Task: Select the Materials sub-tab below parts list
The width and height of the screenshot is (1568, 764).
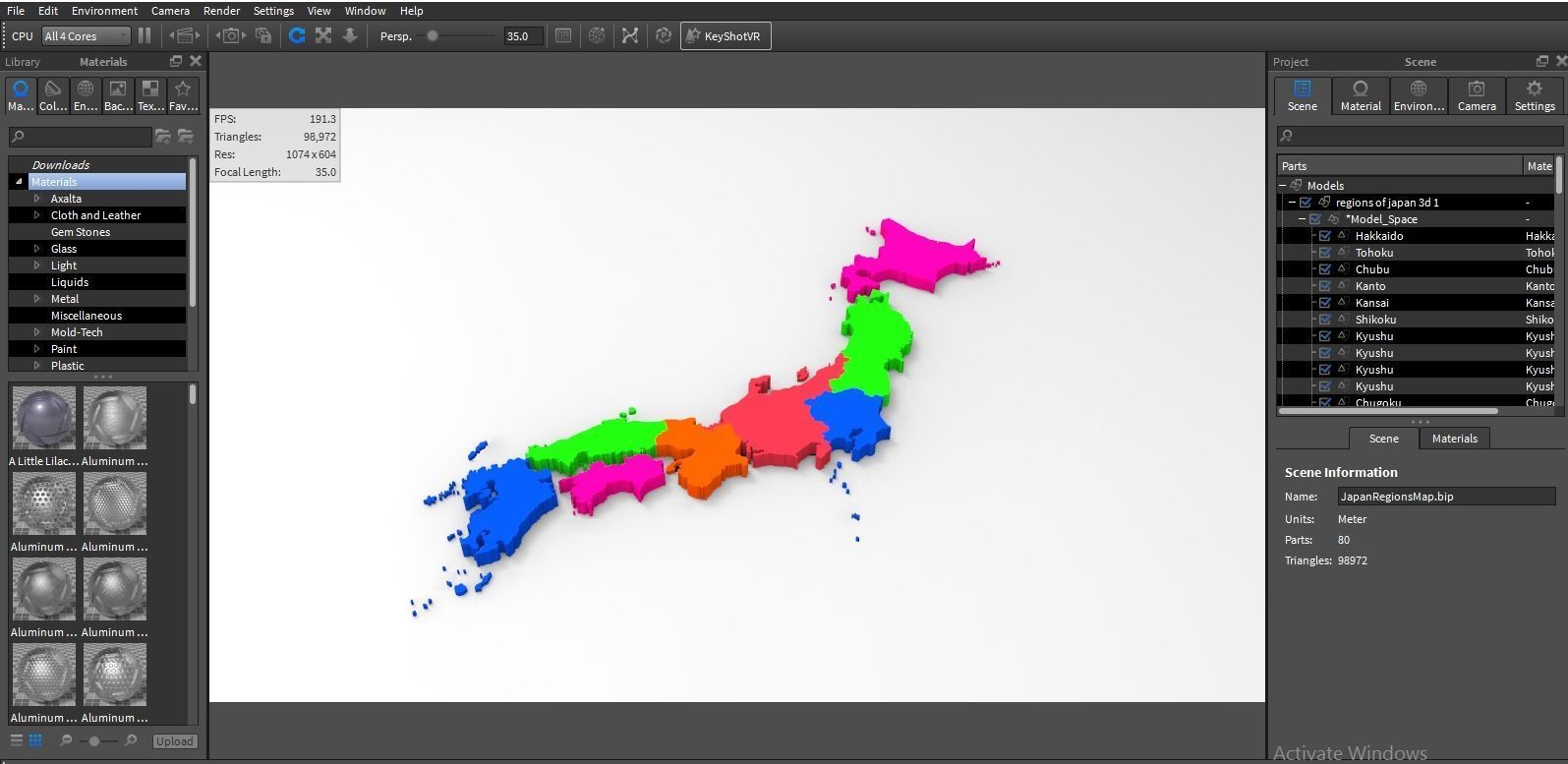Action: coord(1454,439)
